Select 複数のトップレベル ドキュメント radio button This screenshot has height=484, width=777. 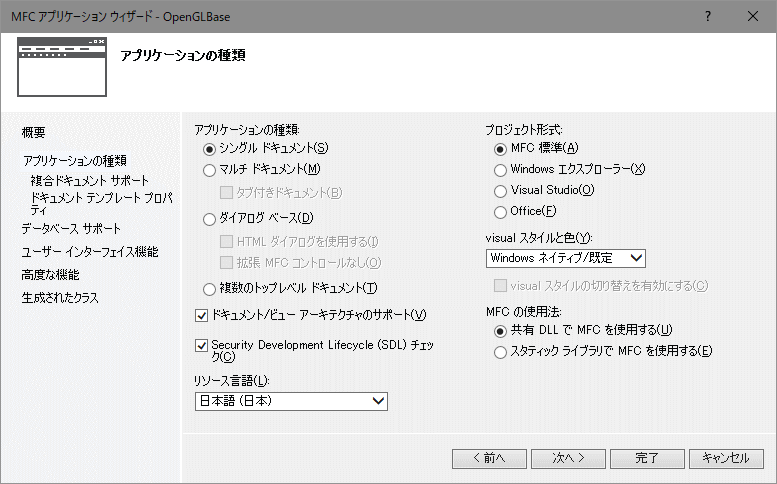209,289
